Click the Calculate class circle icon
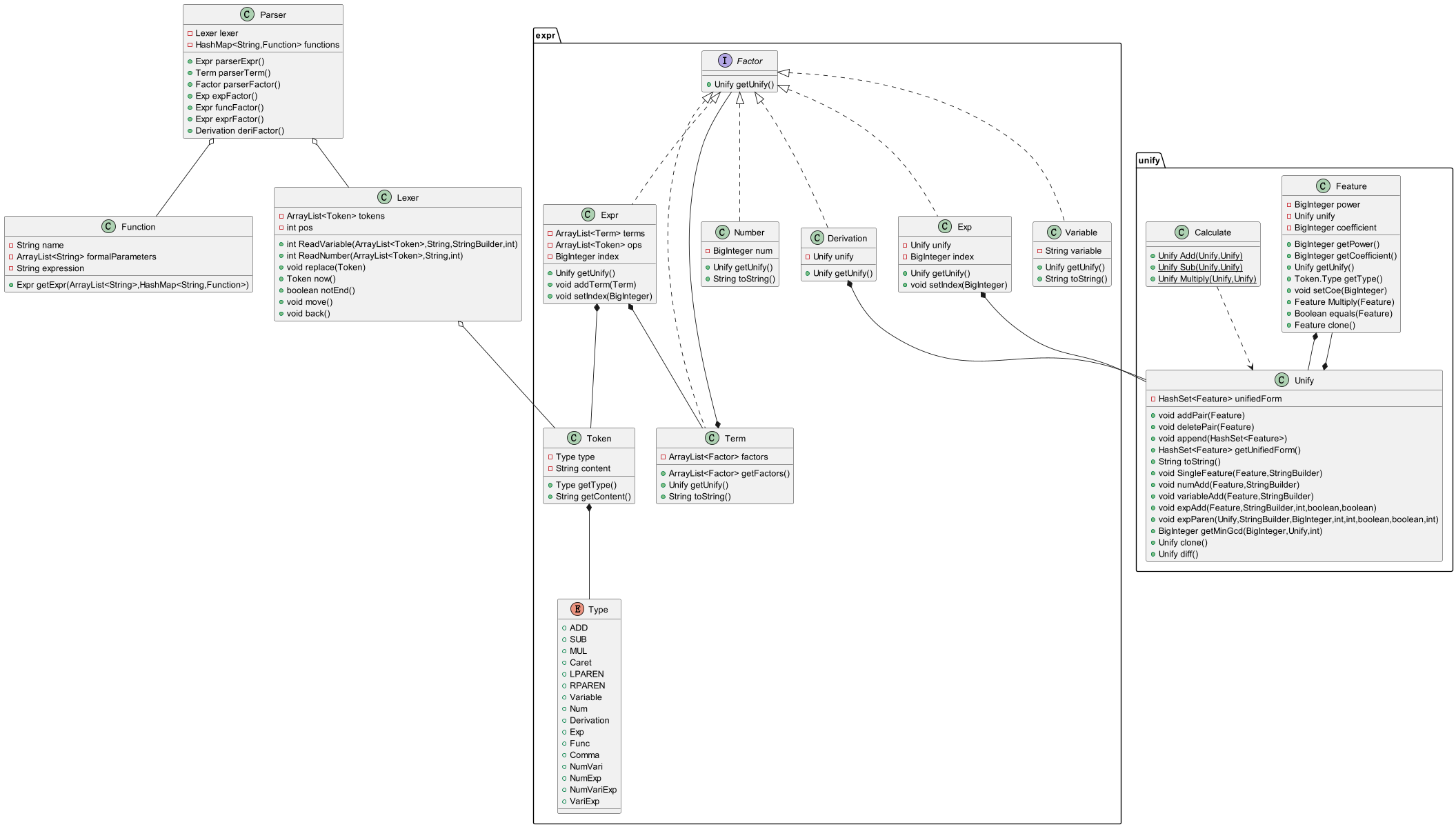The height and width of the screenshot is (827, 1456). pos(1181,232)
